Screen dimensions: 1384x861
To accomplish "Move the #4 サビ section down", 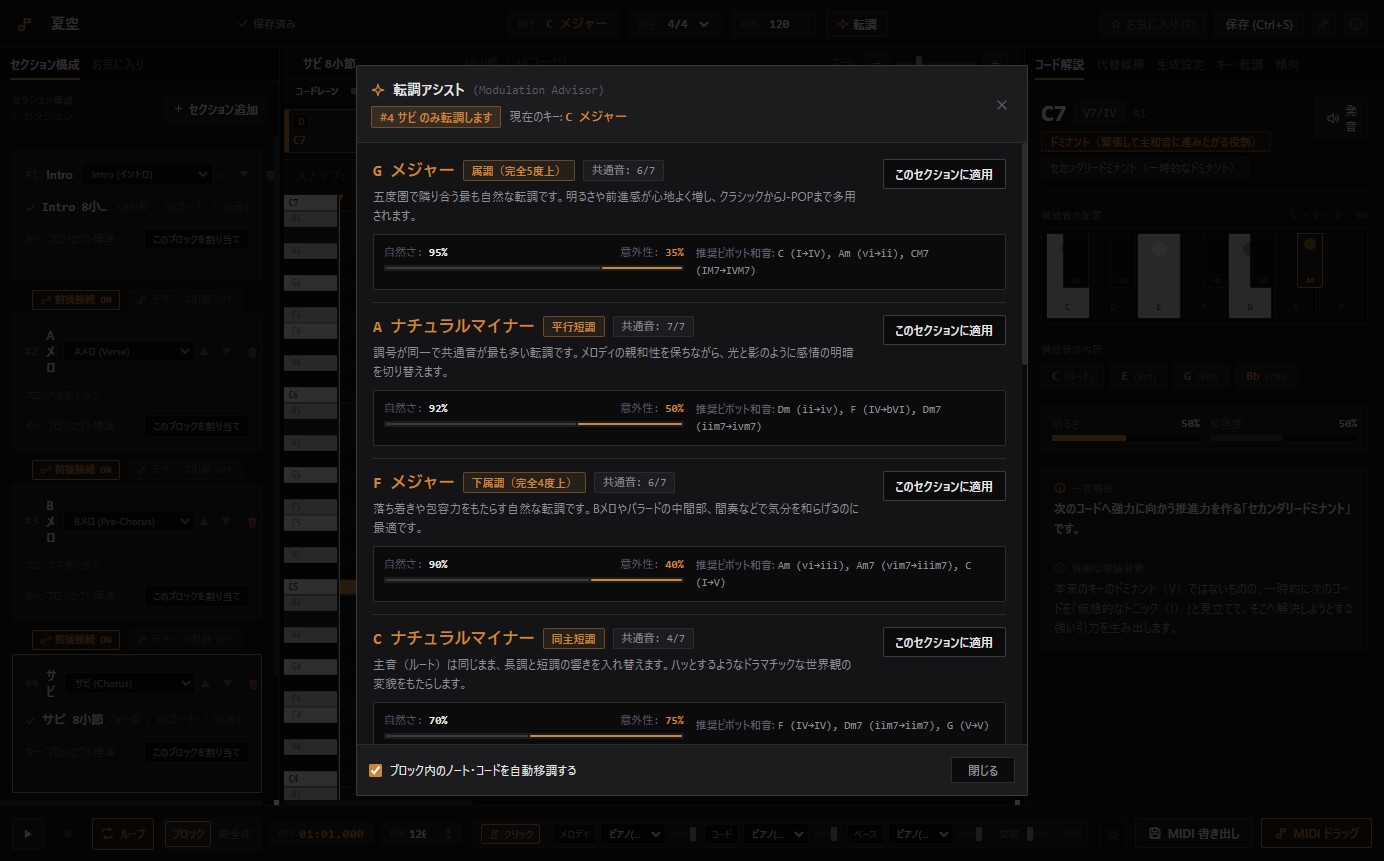I will (227, 684).
